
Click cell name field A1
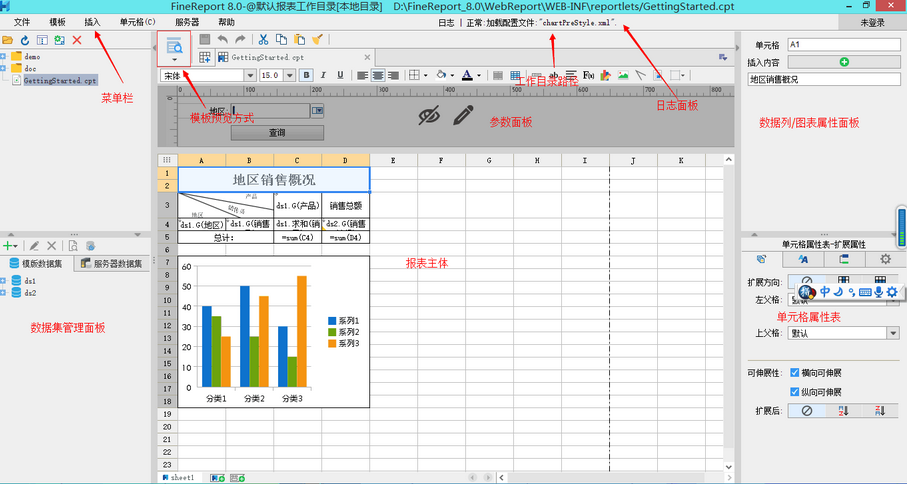click(x=844, y=45)
